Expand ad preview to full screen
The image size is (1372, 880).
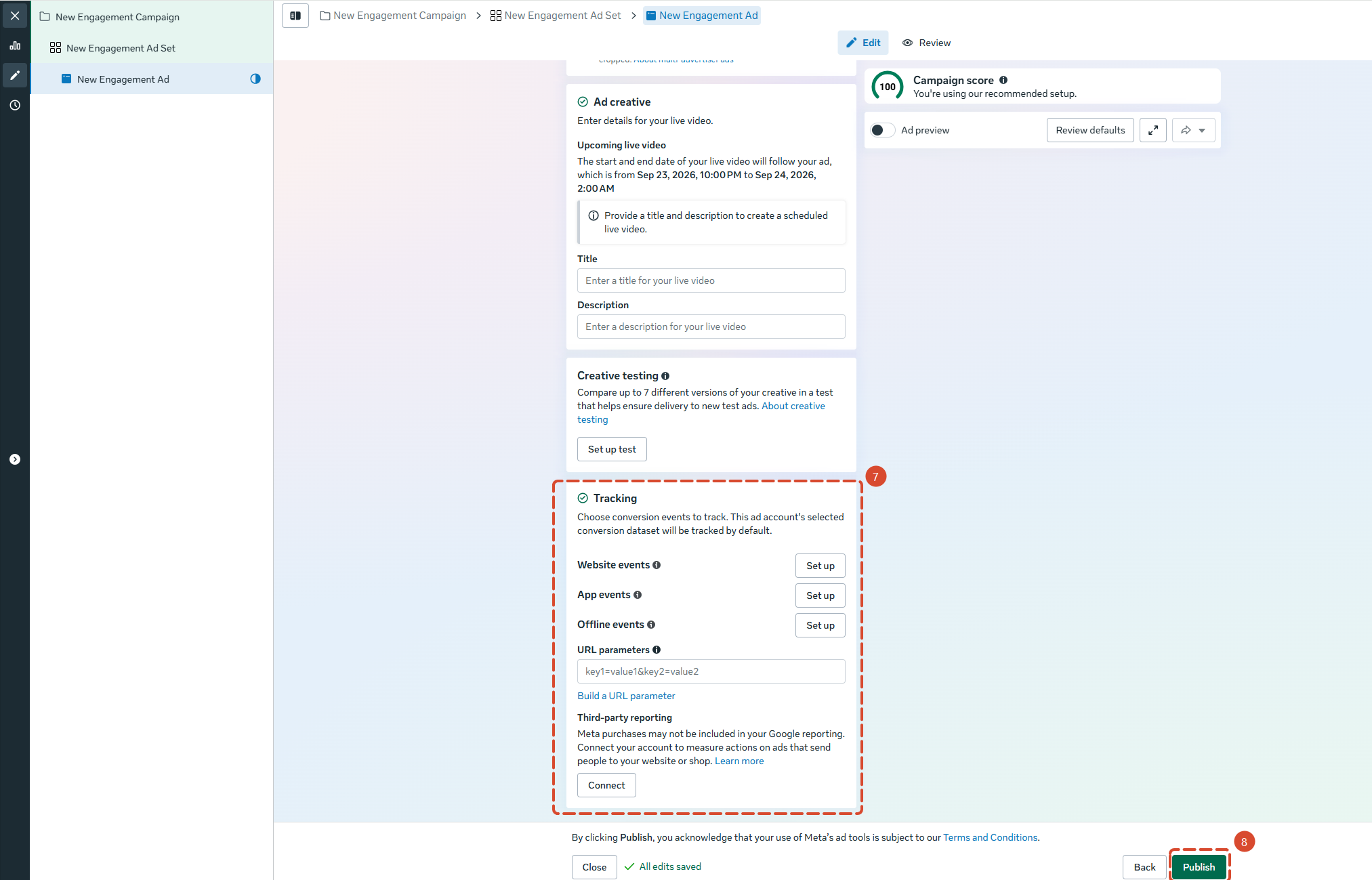(x=1153, y=130)
